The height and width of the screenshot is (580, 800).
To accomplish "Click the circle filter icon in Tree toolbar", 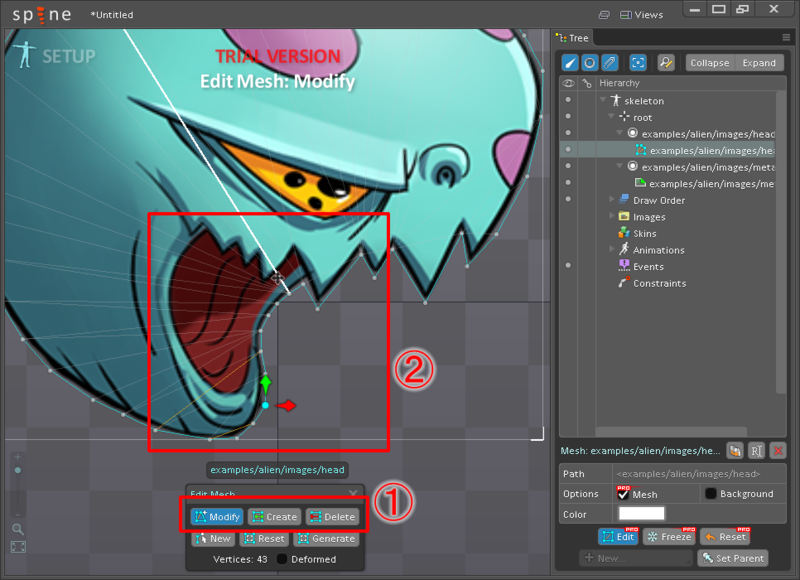I will click(x=589, y=63).
